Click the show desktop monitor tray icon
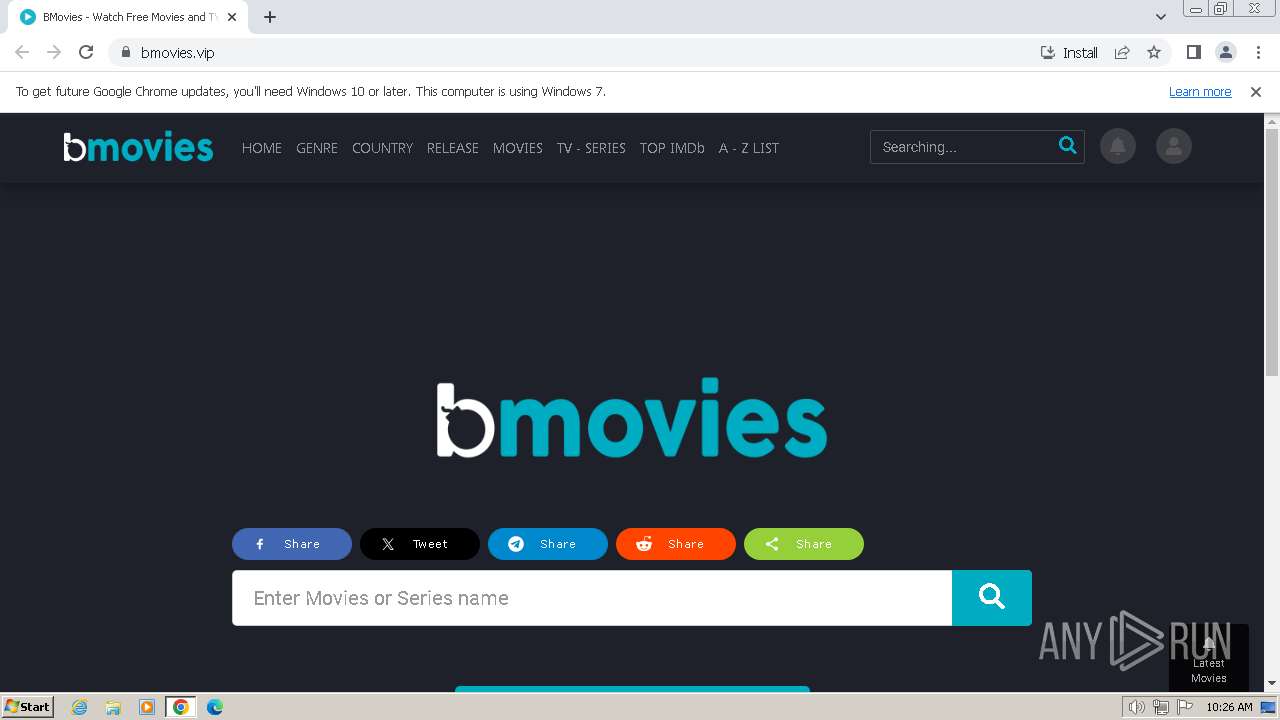The height and width of the screenshot is (720, 1280). (1268, 707)
